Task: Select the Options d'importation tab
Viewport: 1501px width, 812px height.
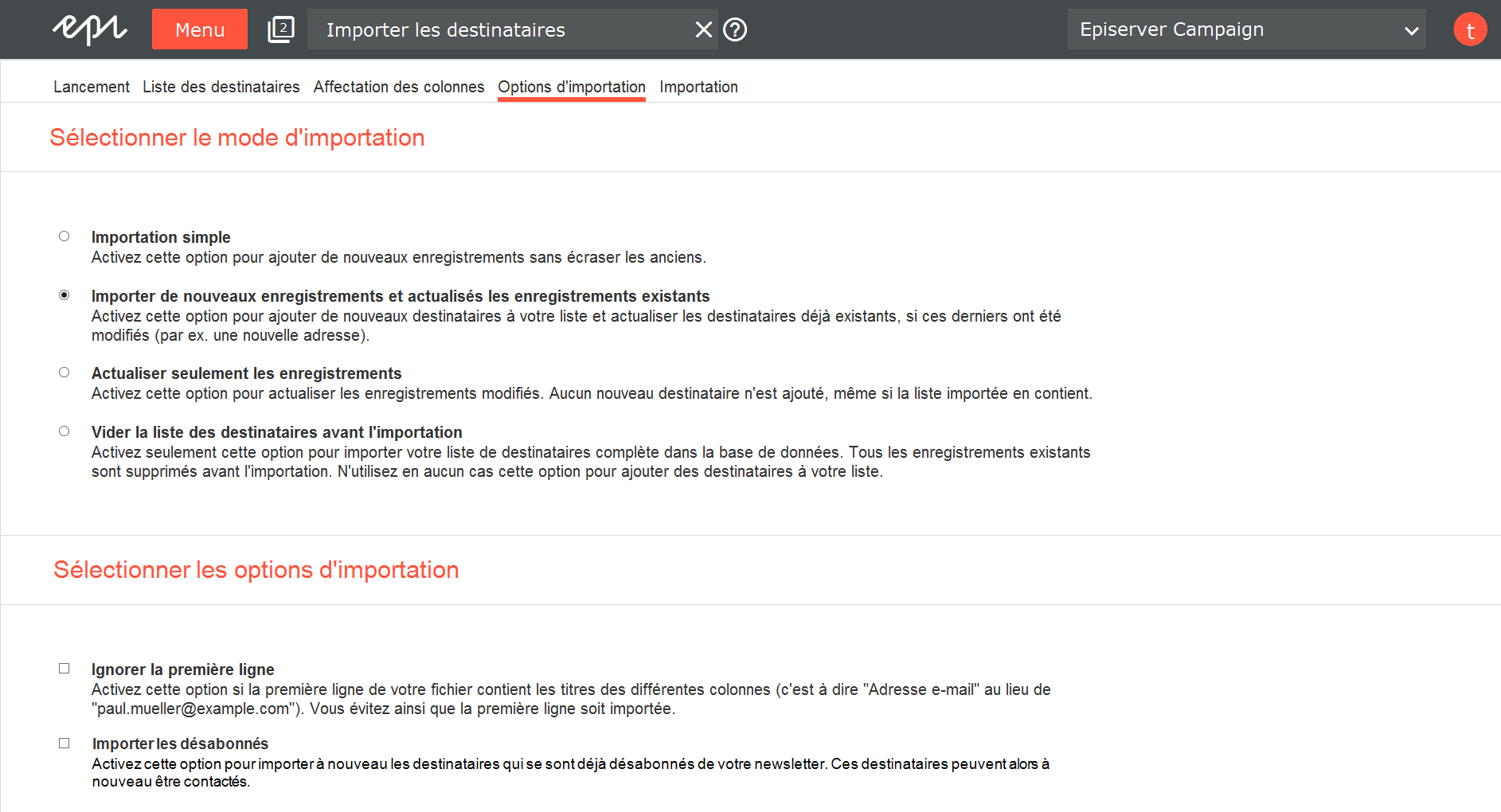Action: pyautogui.click(x=572, y=87)
